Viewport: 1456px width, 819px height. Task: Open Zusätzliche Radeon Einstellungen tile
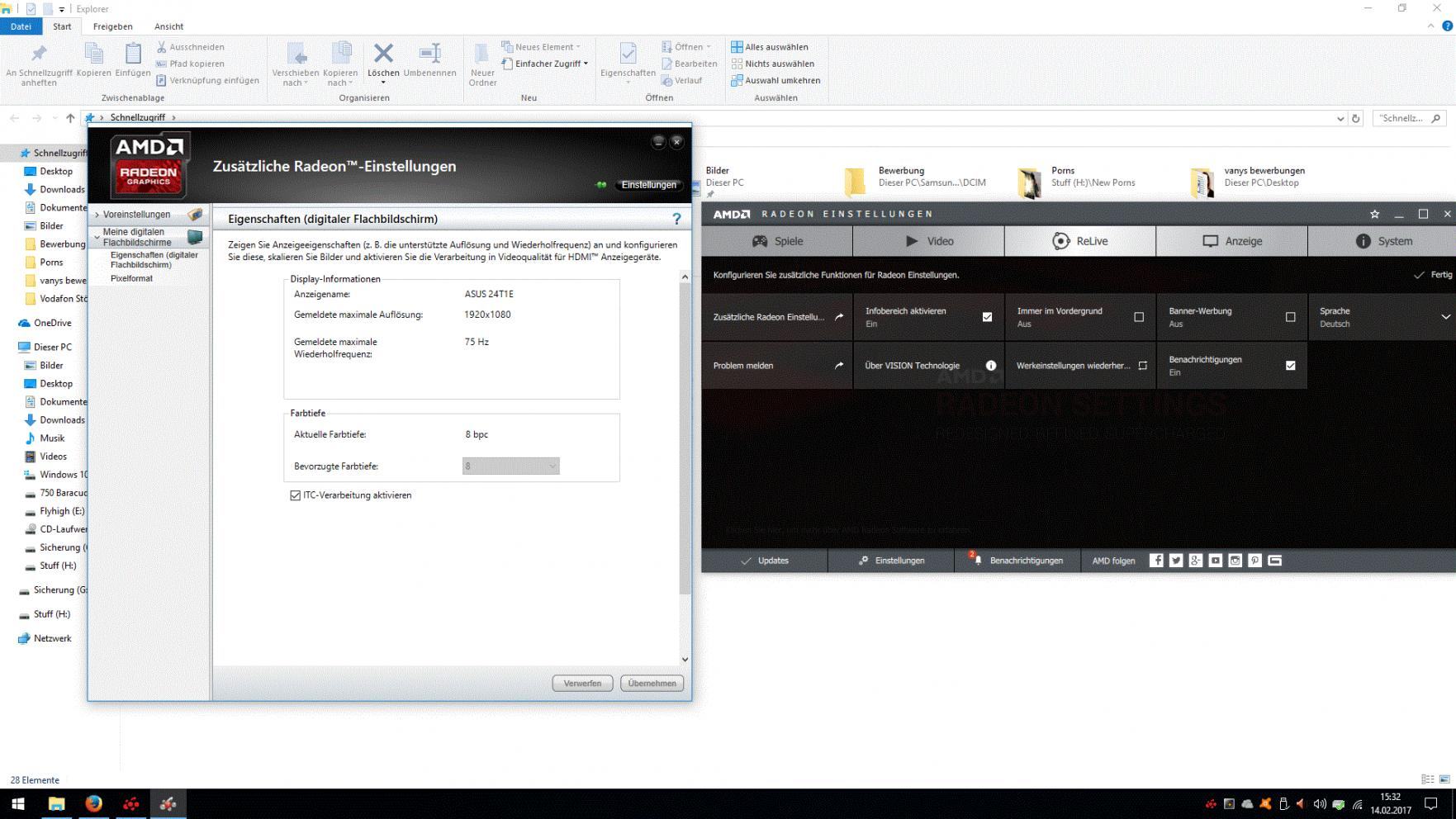777,317
